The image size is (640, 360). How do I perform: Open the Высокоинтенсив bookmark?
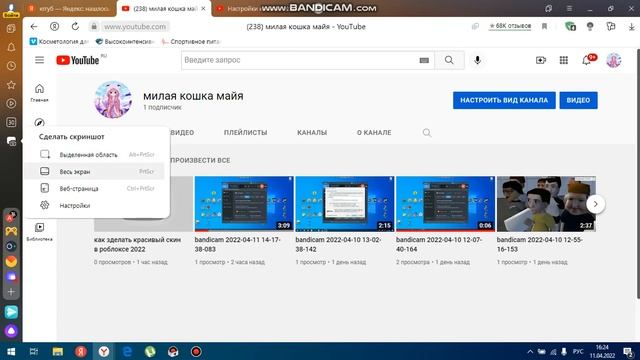click(125, 42)
